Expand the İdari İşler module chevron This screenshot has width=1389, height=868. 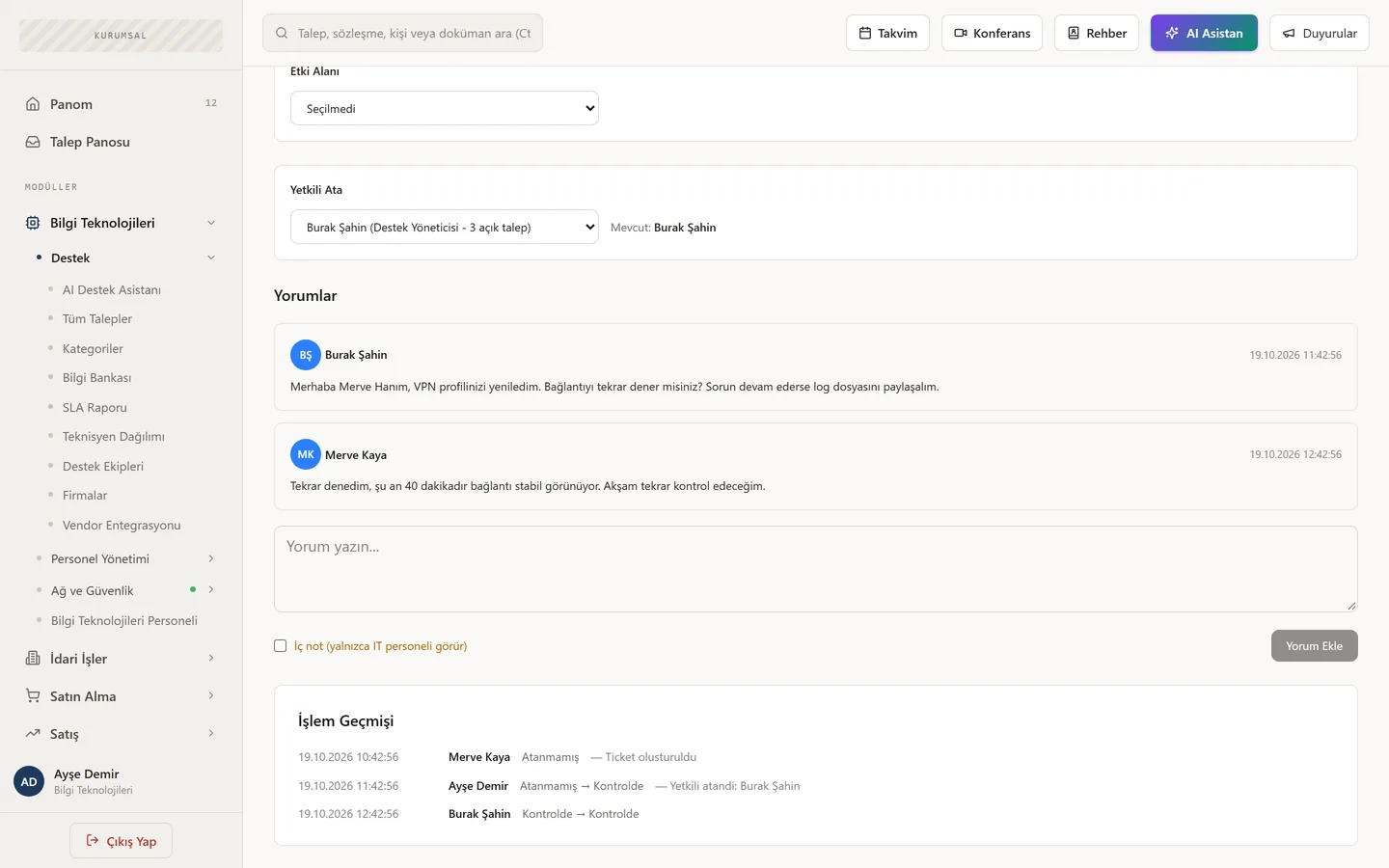pyautogui.click(x=211, y=659)
